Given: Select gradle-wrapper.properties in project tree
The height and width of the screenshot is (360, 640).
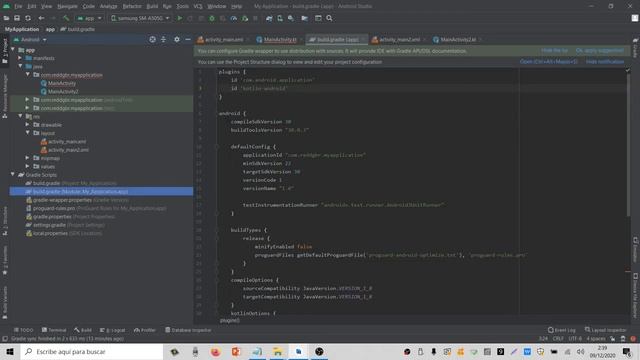Looking at the screenshot, I should click(x=62, y=200).
